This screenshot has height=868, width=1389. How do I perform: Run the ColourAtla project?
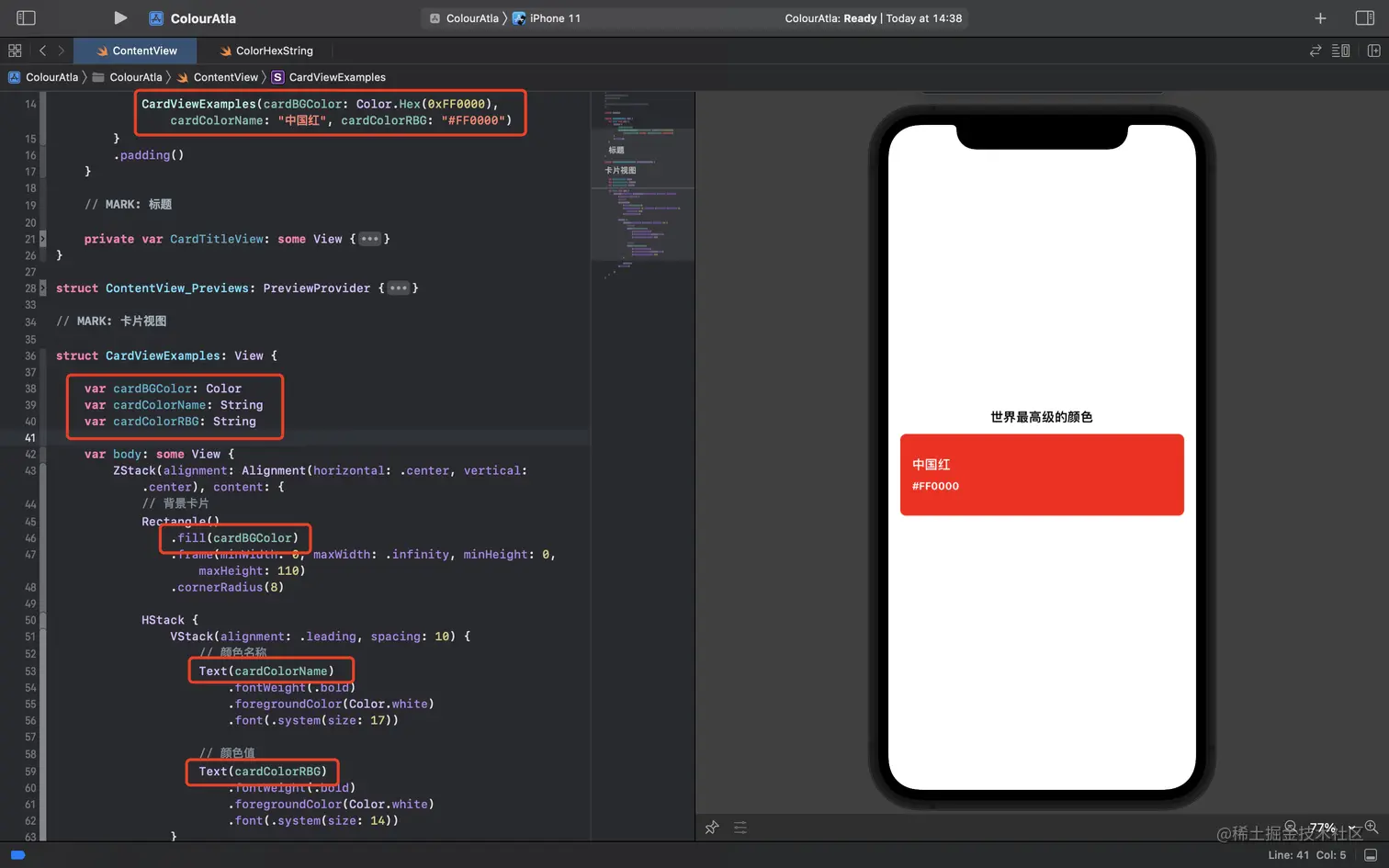120,17
